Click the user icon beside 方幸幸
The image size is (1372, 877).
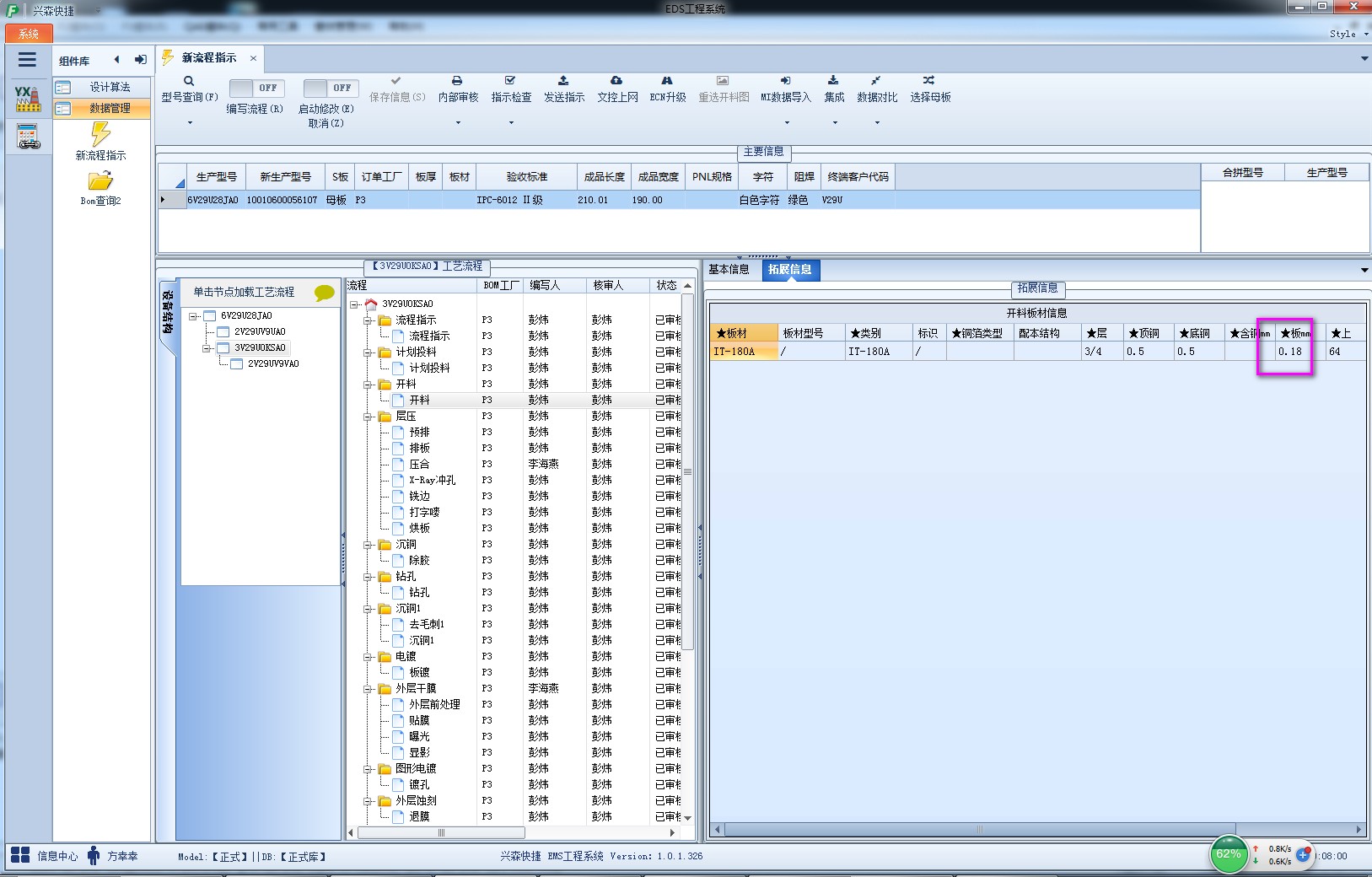pos(94,855)
